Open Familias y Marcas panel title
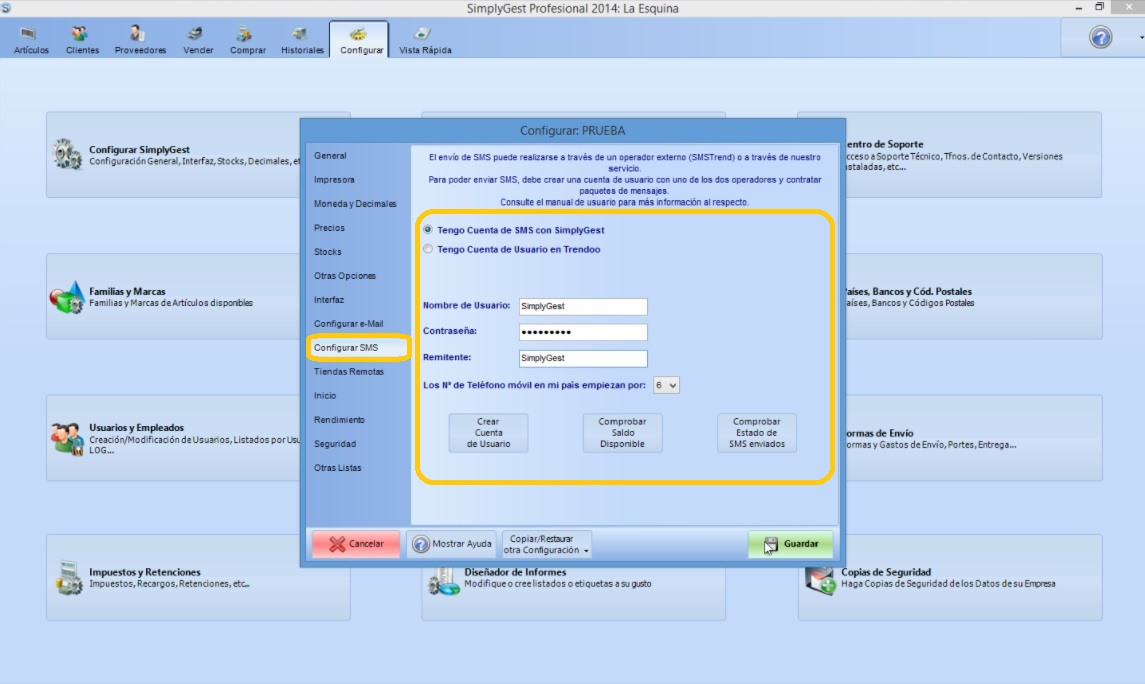 127,291
